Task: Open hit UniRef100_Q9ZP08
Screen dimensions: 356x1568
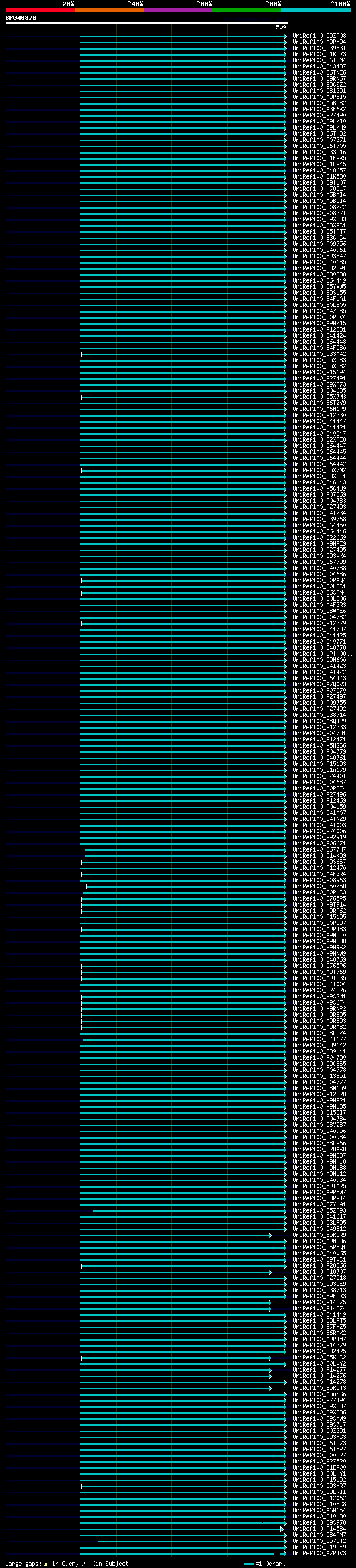Action: (x=319, y=36)
